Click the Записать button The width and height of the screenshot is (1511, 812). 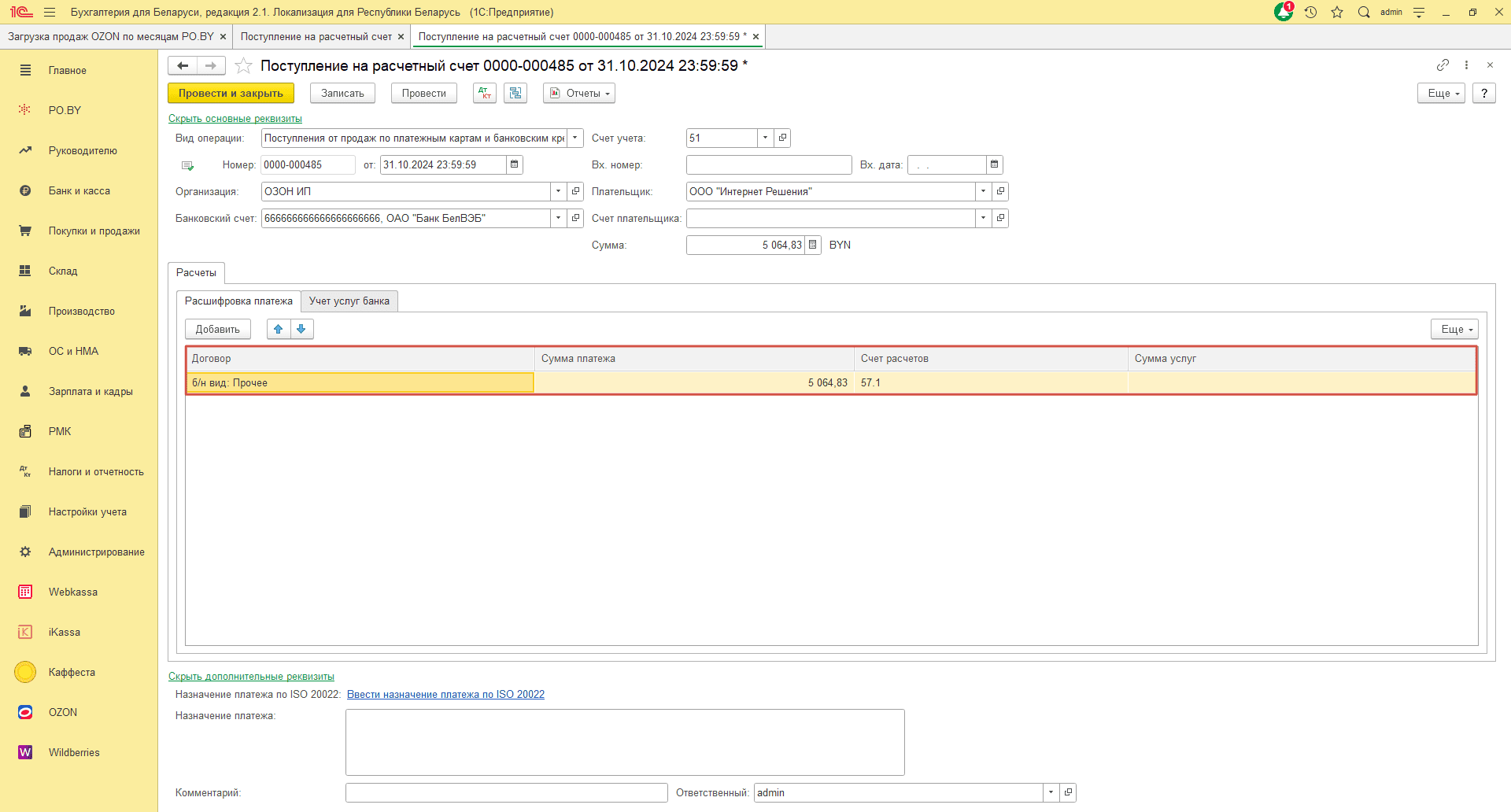tap(342, 93)
